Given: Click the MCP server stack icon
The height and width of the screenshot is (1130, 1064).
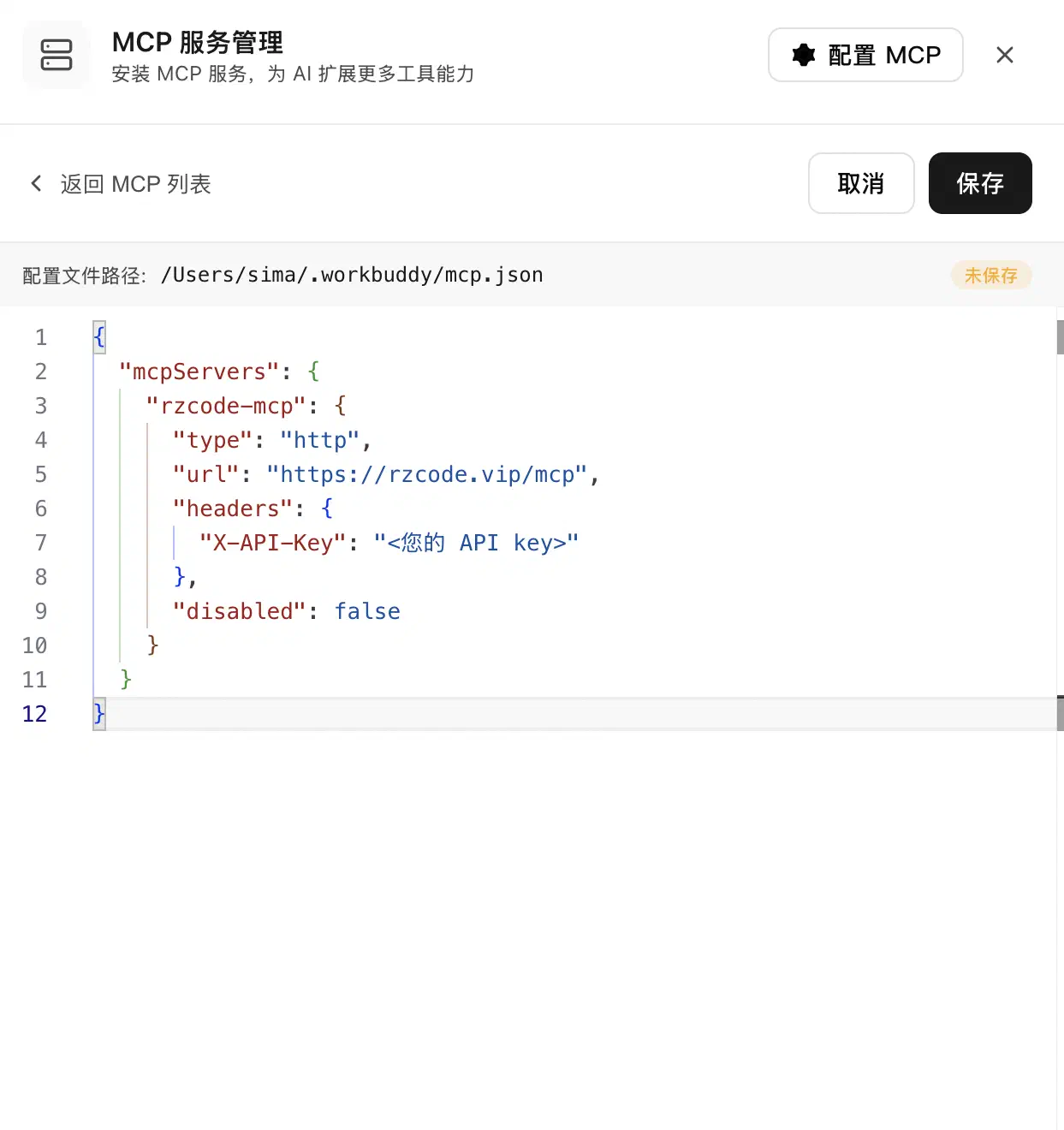Looking at the screenshot, I should click(56, 55).
